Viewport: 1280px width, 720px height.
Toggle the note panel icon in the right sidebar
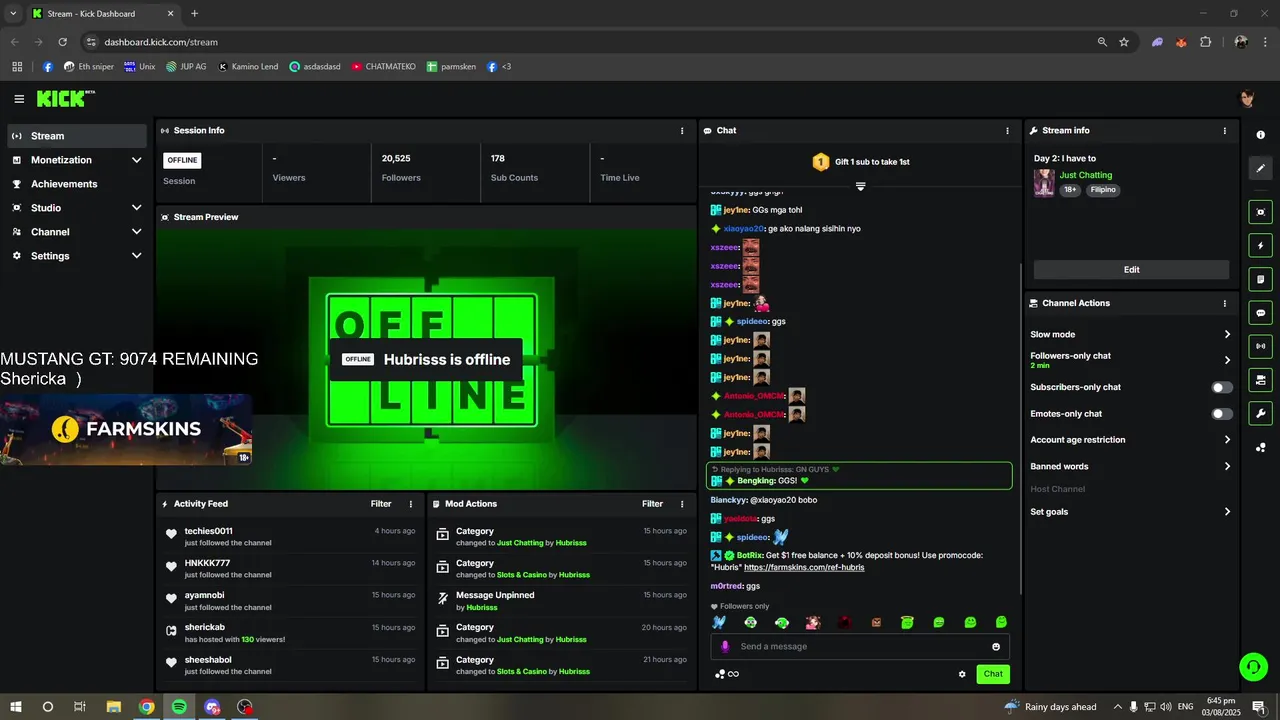coord(1260,279)
